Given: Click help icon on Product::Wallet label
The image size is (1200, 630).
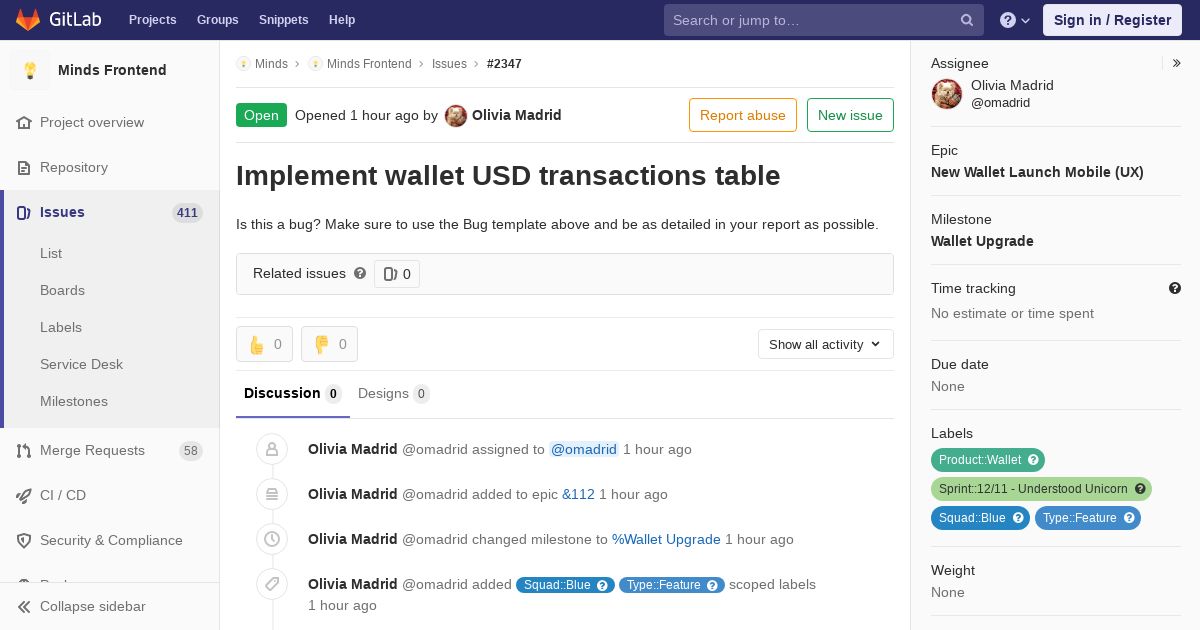Looking at the screenshot, I should (1034, 460).
